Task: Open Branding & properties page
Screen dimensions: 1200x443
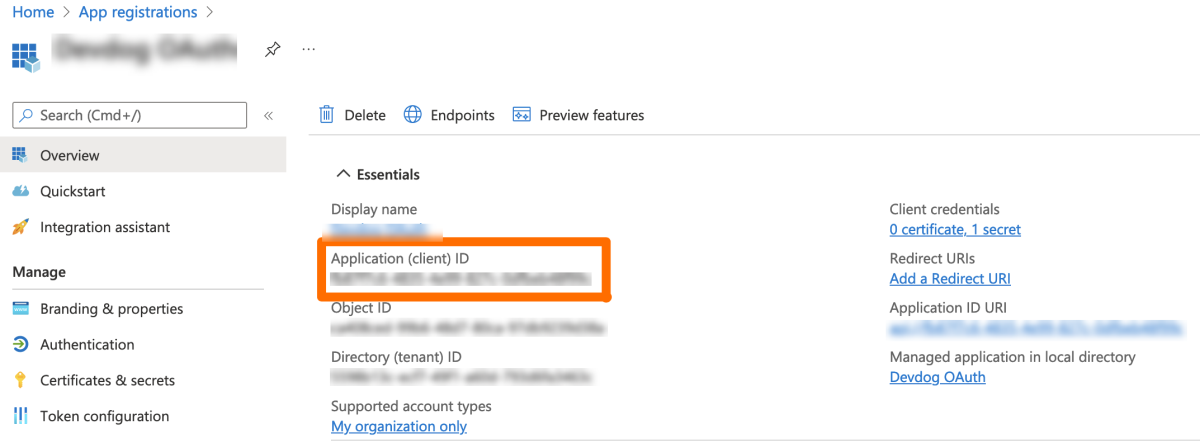Action: (x=111, y=308)
